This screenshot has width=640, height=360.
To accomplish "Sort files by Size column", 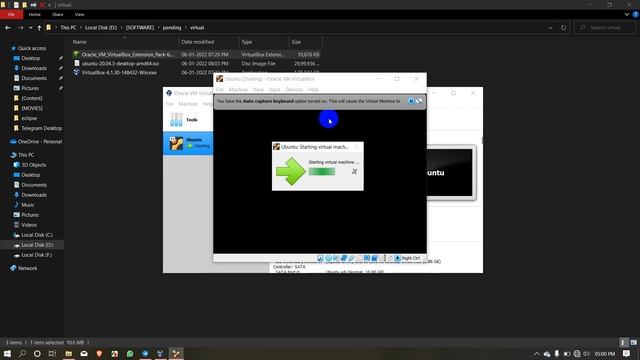I will (305, 42).
